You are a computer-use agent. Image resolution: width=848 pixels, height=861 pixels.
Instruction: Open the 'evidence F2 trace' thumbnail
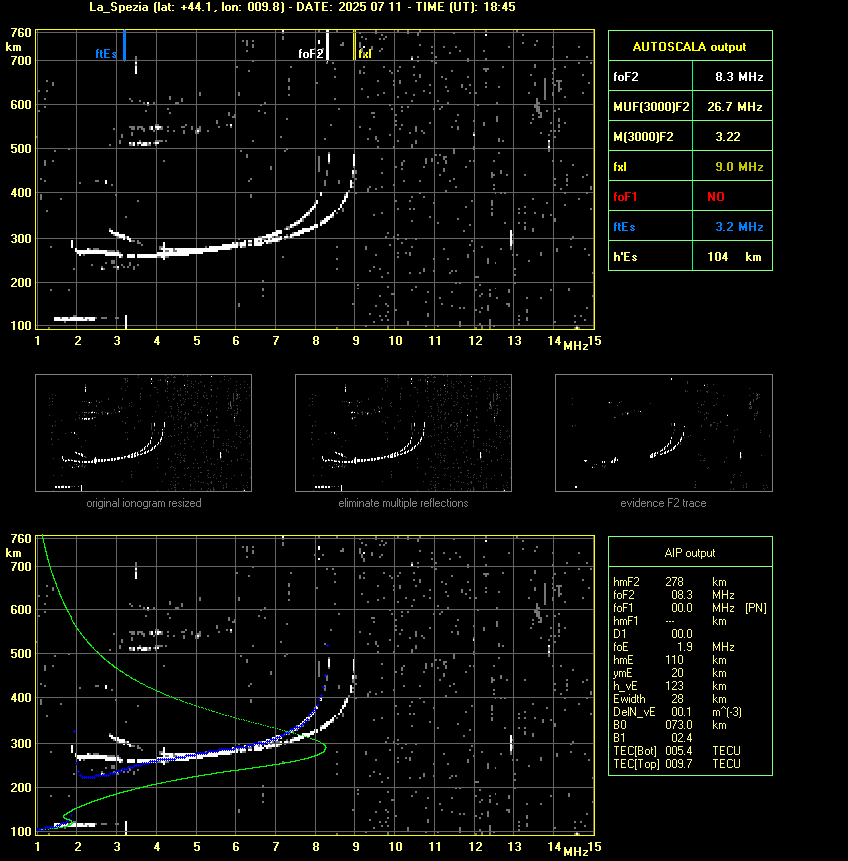pos(663,433)
